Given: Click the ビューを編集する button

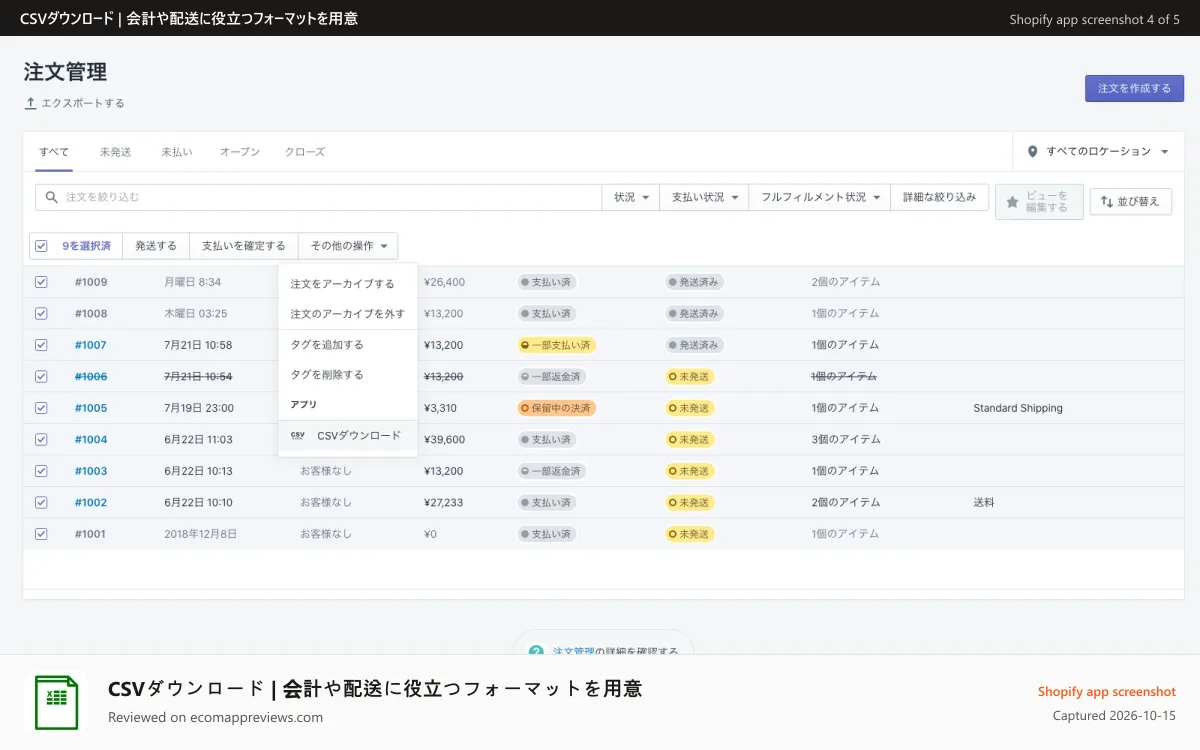Looking at the screenshot, I should click(x=1039, y=202).
